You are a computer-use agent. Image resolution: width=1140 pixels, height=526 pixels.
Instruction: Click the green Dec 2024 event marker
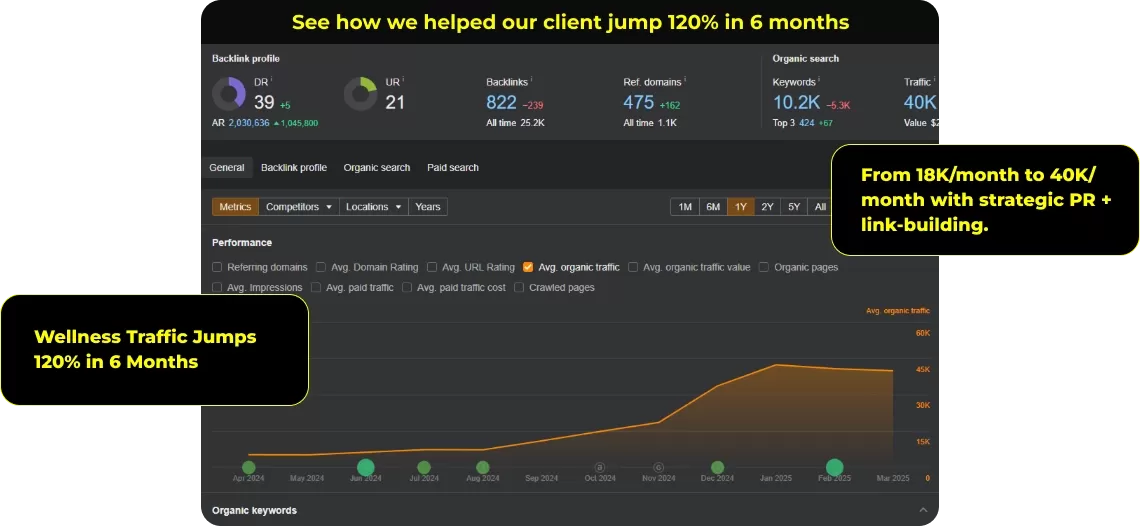[717, 467]
